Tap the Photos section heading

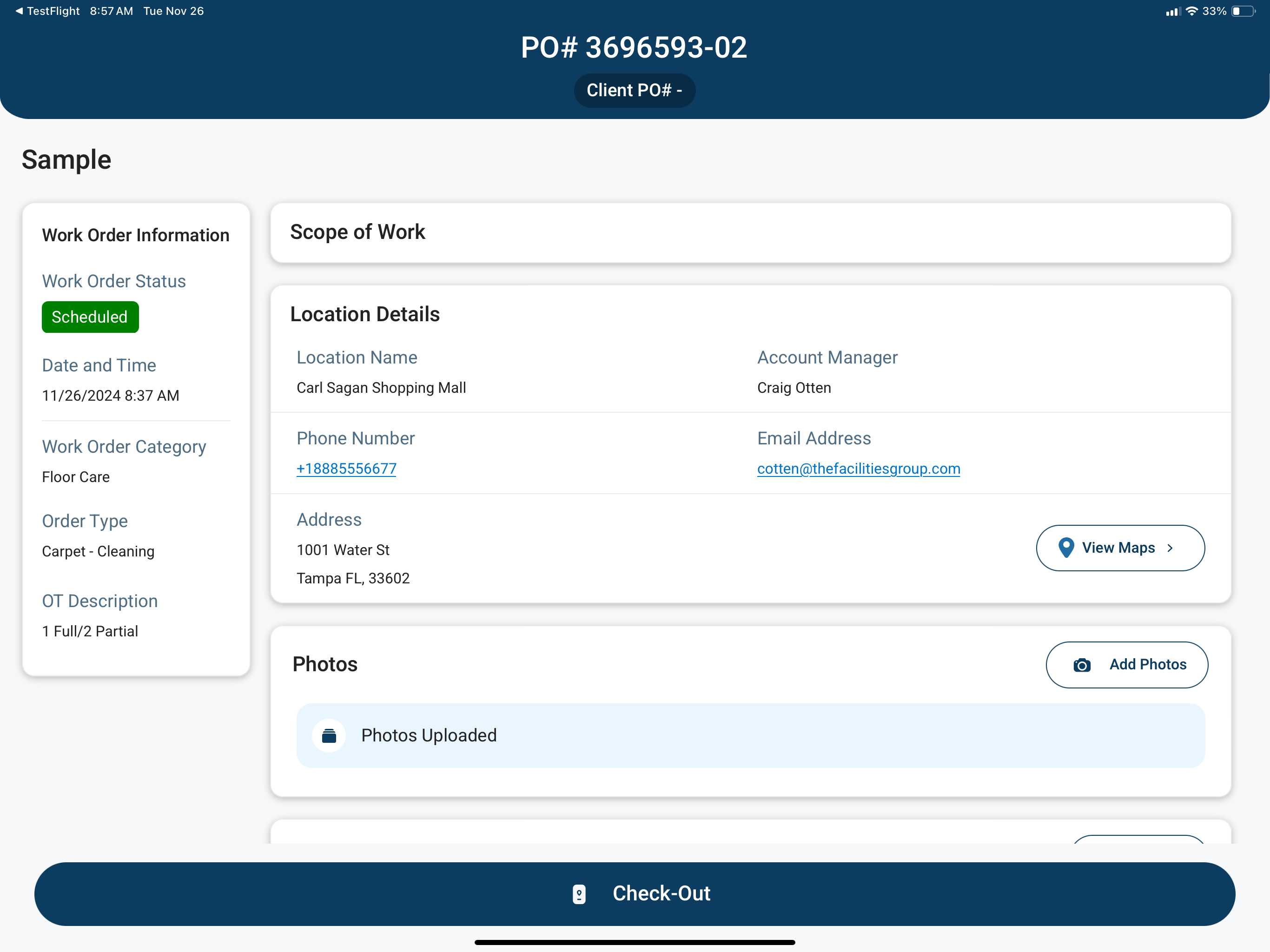325,664
